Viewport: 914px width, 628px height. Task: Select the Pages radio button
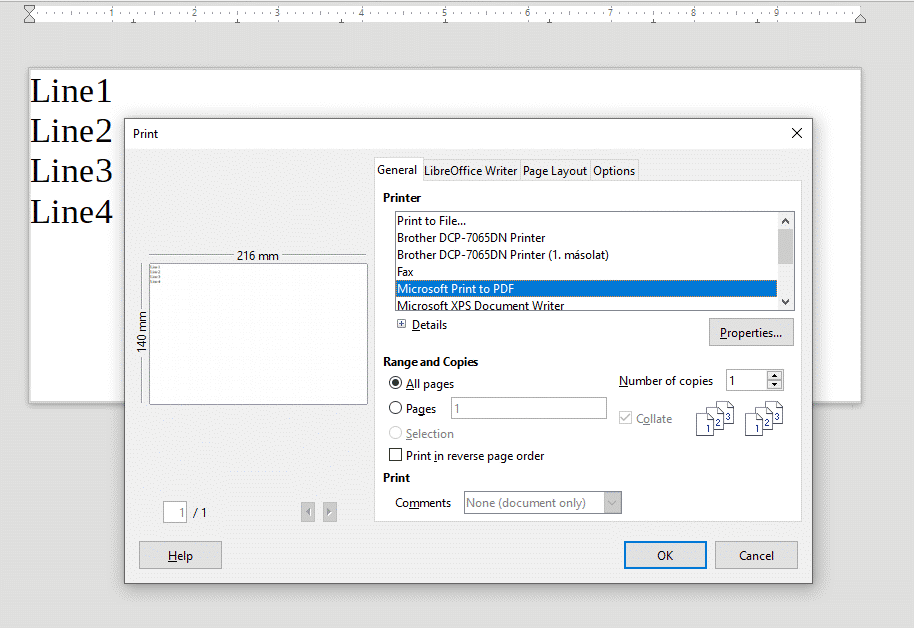coord(395,408)
